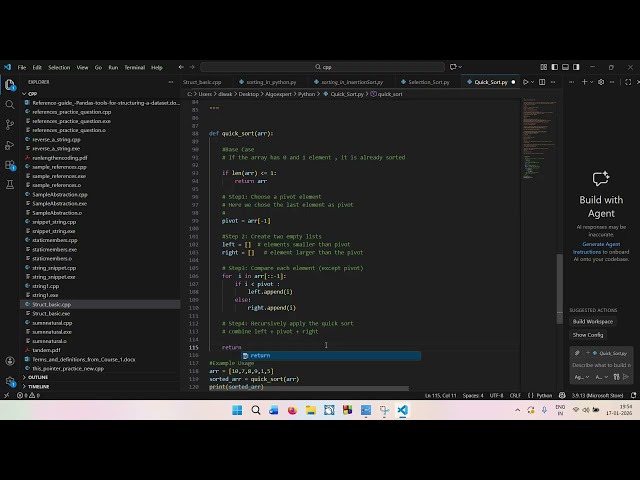The height and width of the screenshot is (480, 640).
Task: Open the Selection menu
Action: point(59,67)
